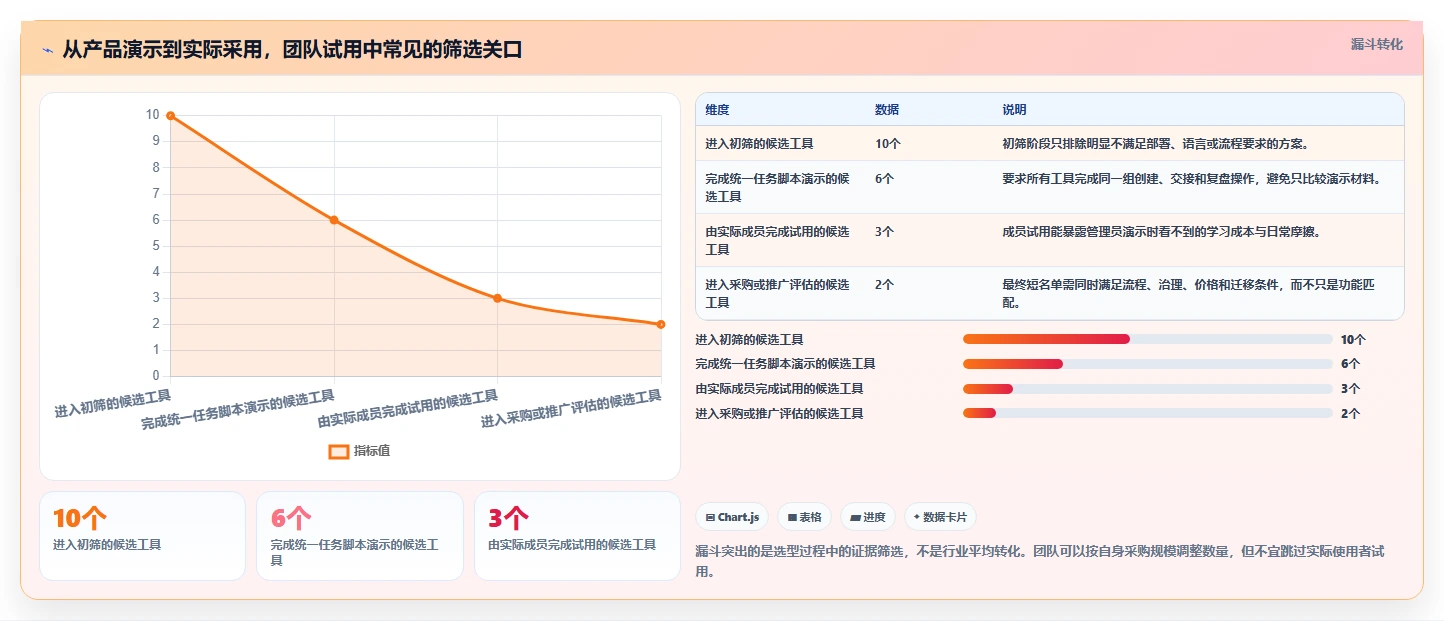The width and height of the screenshot is (1444, 621).
Task: Select the 进度 chip
Action: pos(868,517)
